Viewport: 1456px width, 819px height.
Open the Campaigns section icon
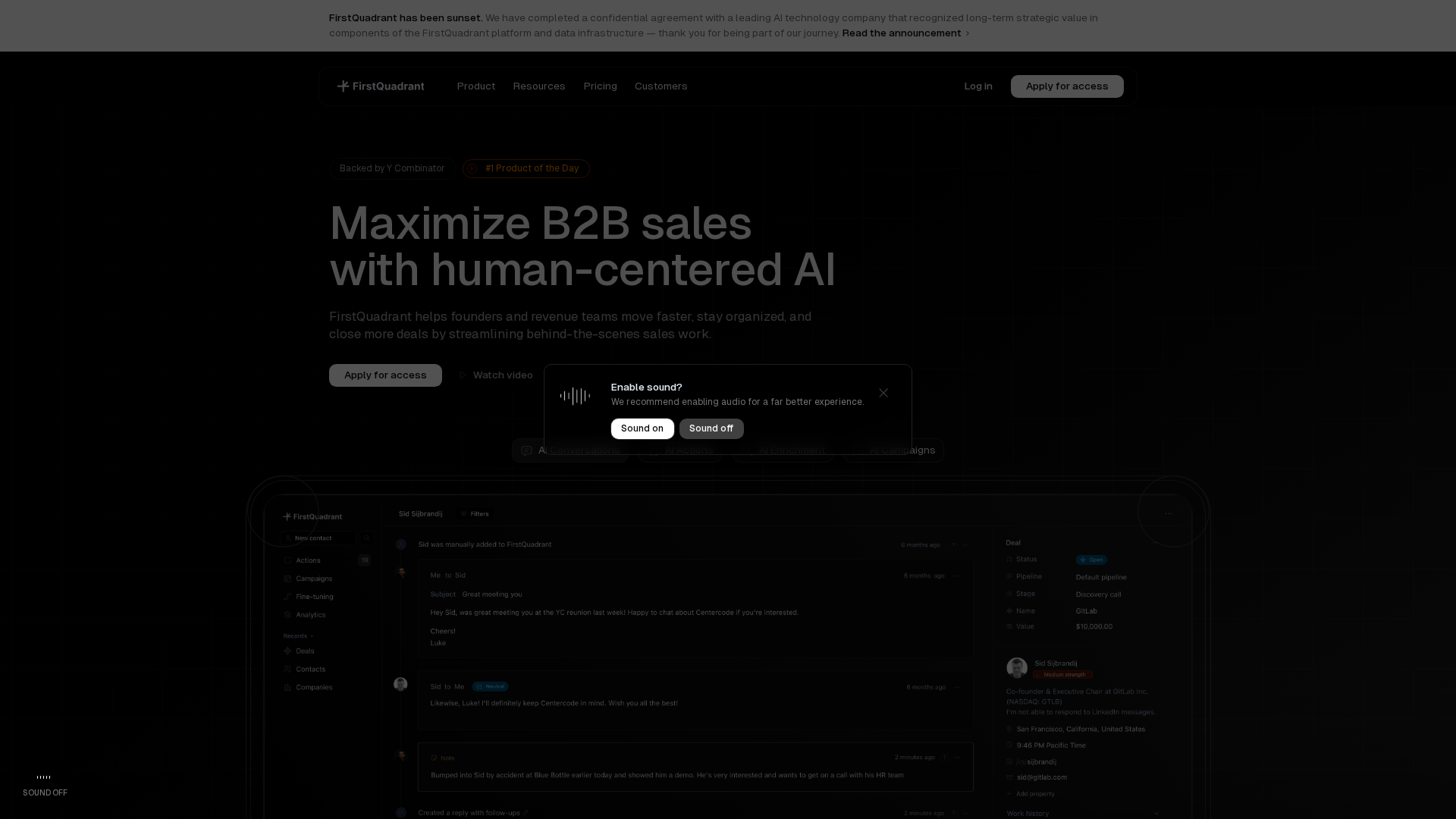click(x=288, y=579)
